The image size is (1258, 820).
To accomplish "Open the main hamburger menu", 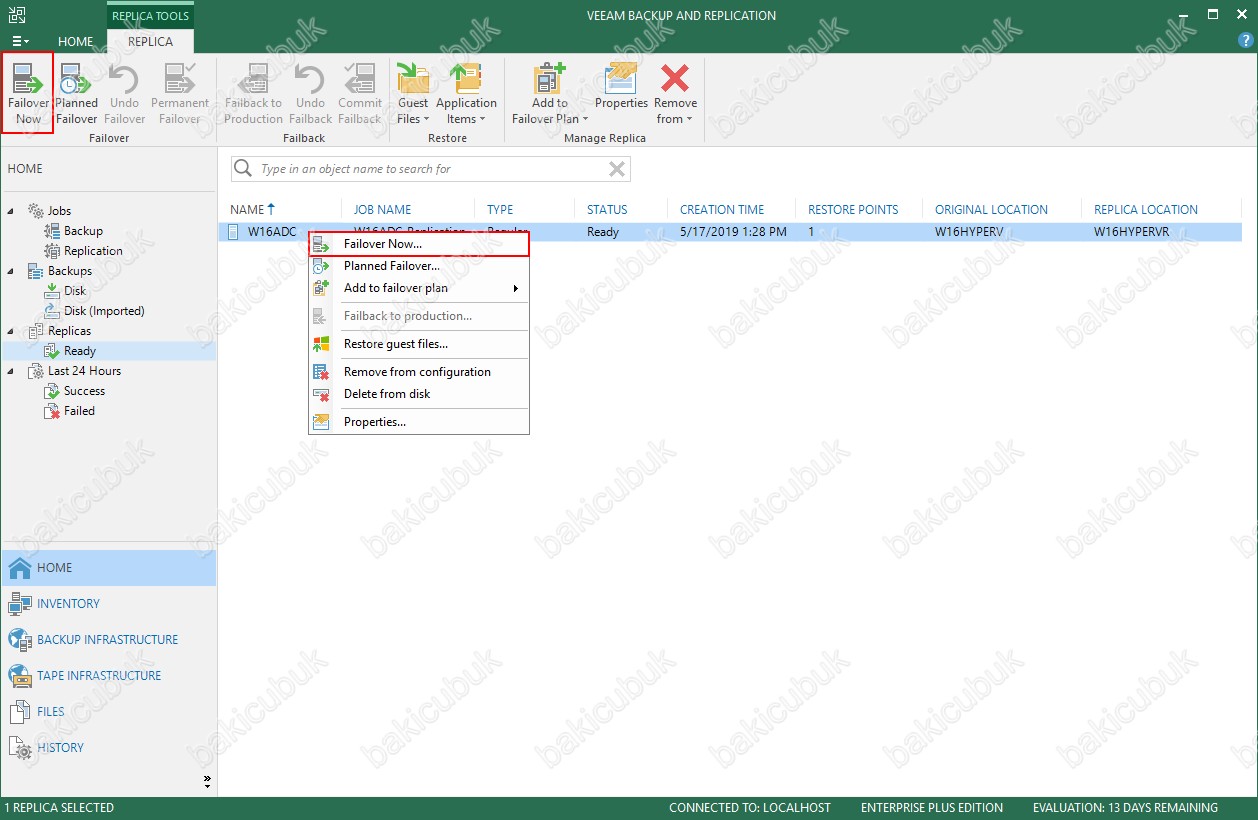I will pyautogui.click(x=20, y=41).
